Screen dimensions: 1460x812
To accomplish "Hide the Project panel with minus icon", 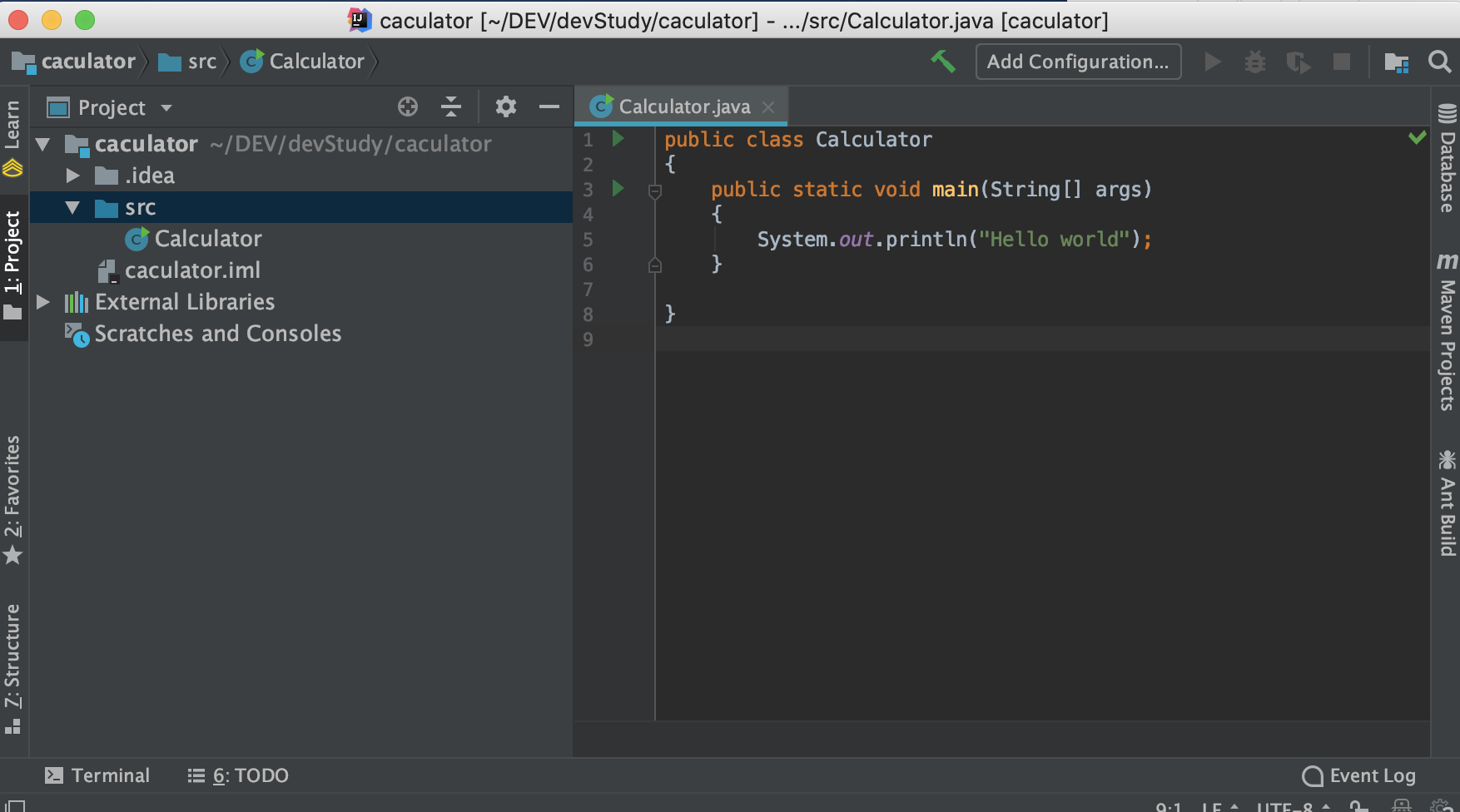I will [549, 106].
